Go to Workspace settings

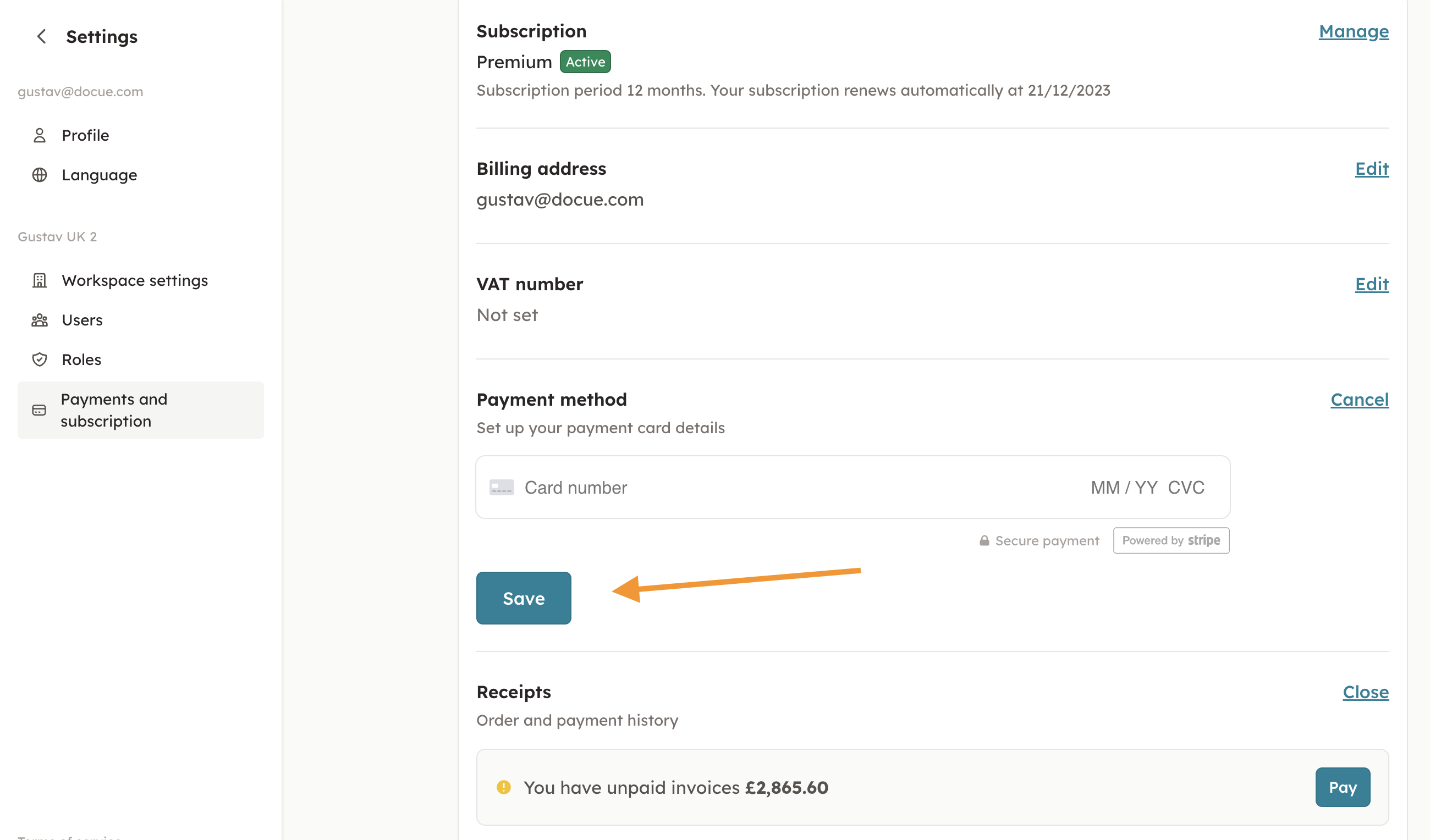135,281
